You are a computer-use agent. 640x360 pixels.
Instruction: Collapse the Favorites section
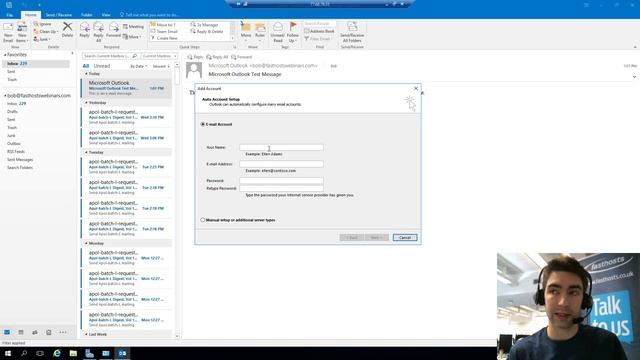tap(5, 55)
